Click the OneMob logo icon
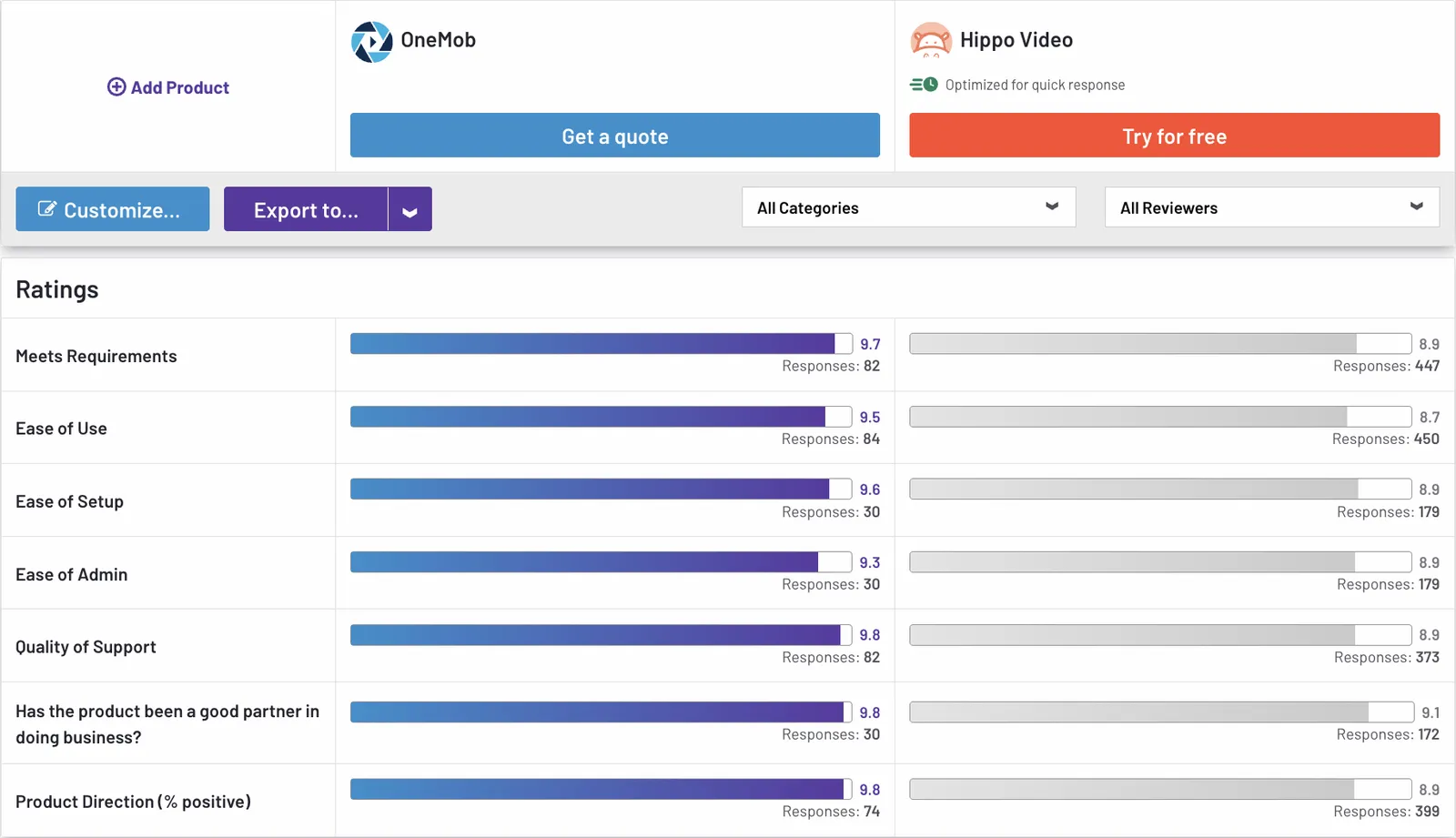This screenshot has width=1456, height=838. 371,42
